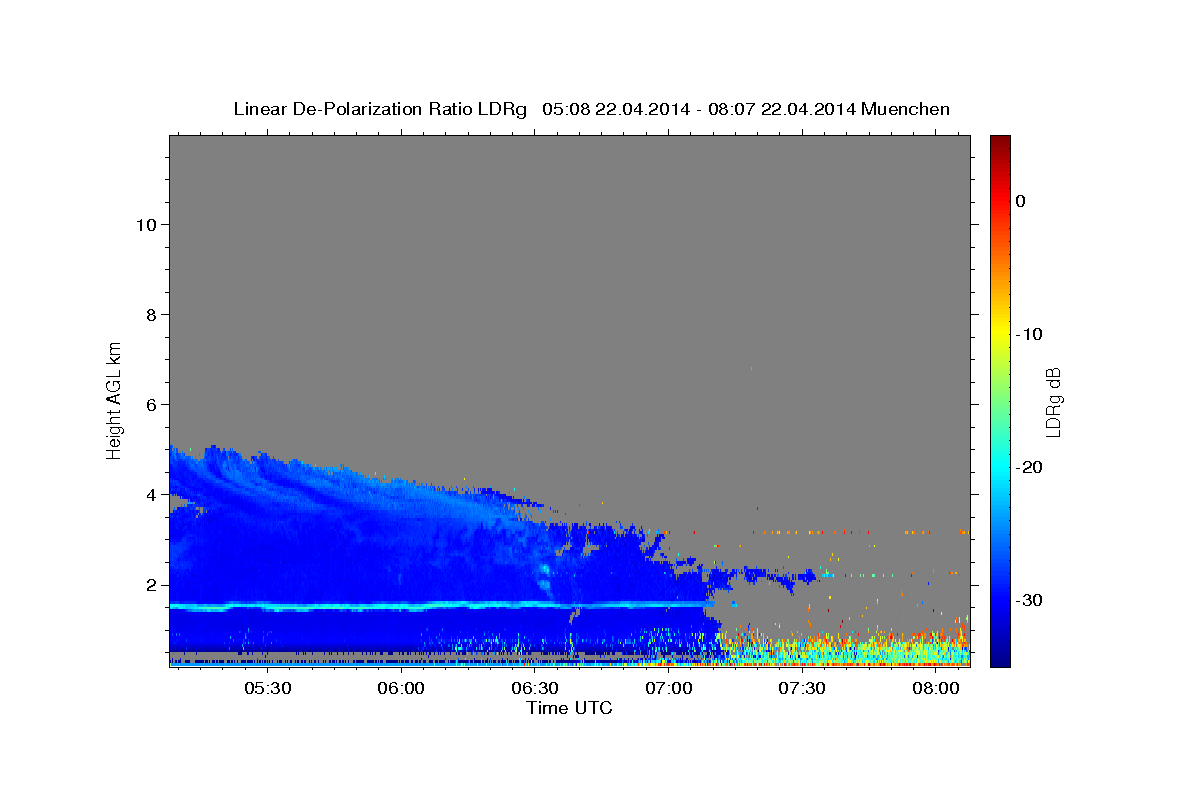
Task: Click the '07:30' time tick label
Action: (802, 689)
